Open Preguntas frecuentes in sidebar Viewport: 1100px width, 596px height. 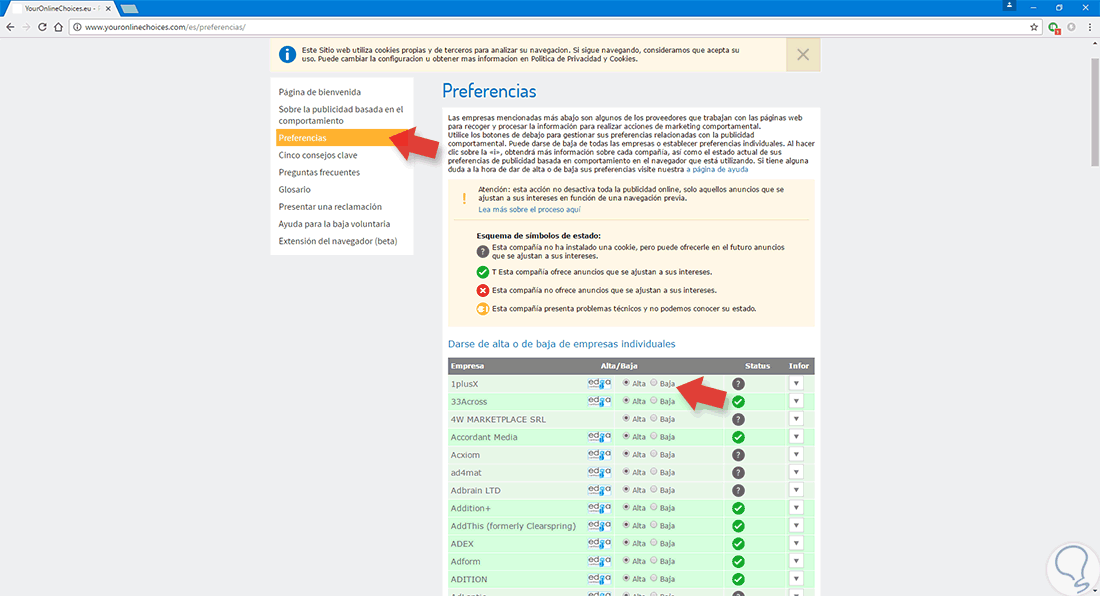point(319,172)
